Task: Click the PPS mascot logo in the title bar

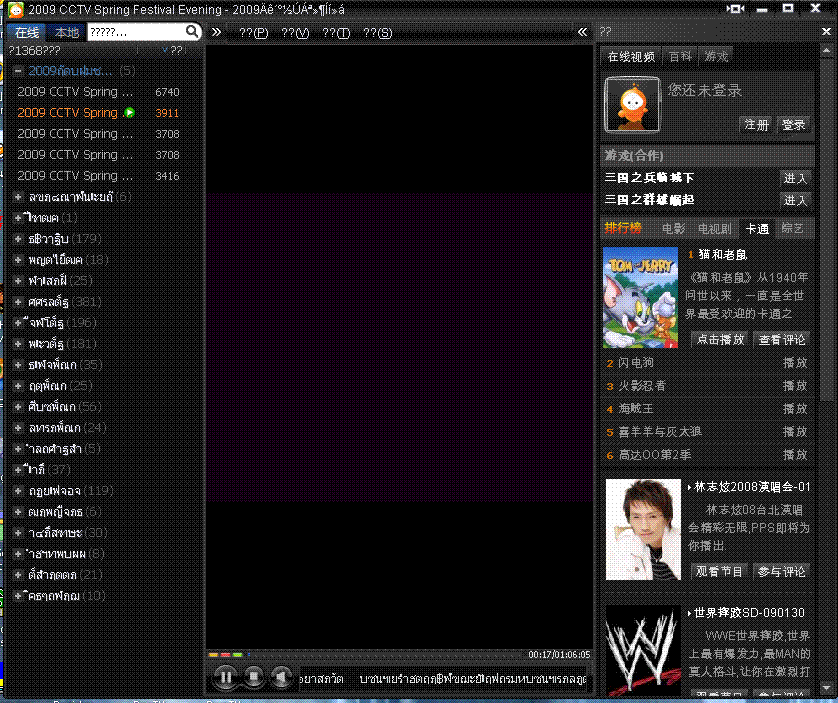Action: click(15, 9)
